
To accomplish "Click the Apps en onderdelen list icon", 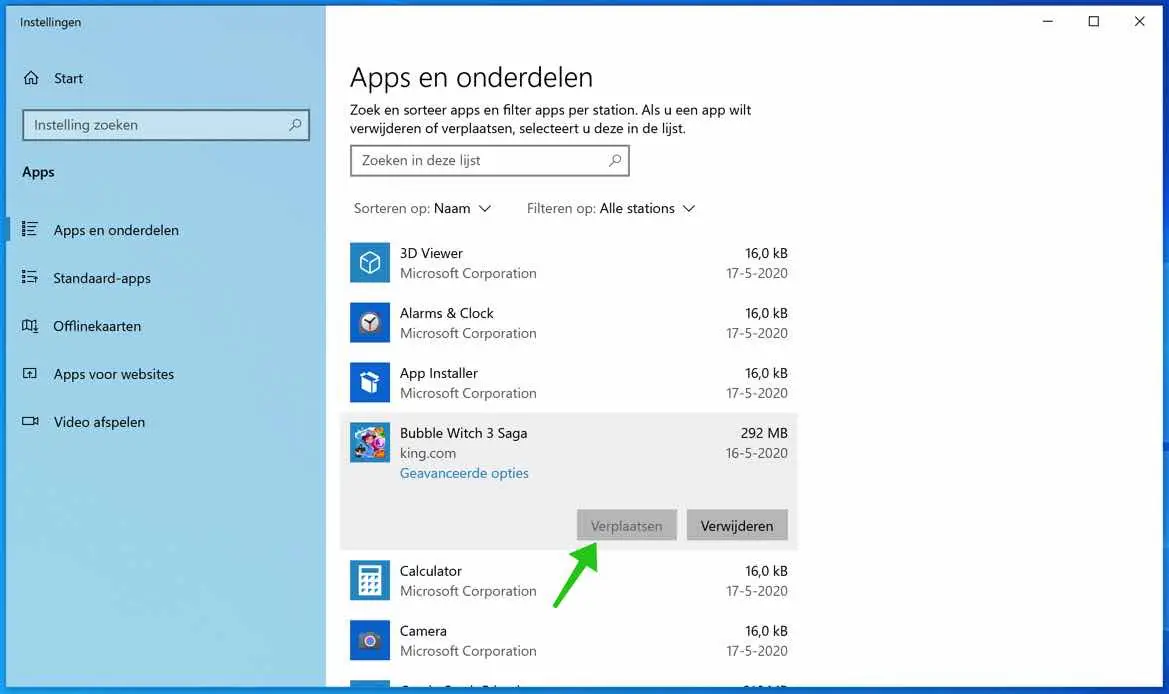I will [x=30, y=230].
